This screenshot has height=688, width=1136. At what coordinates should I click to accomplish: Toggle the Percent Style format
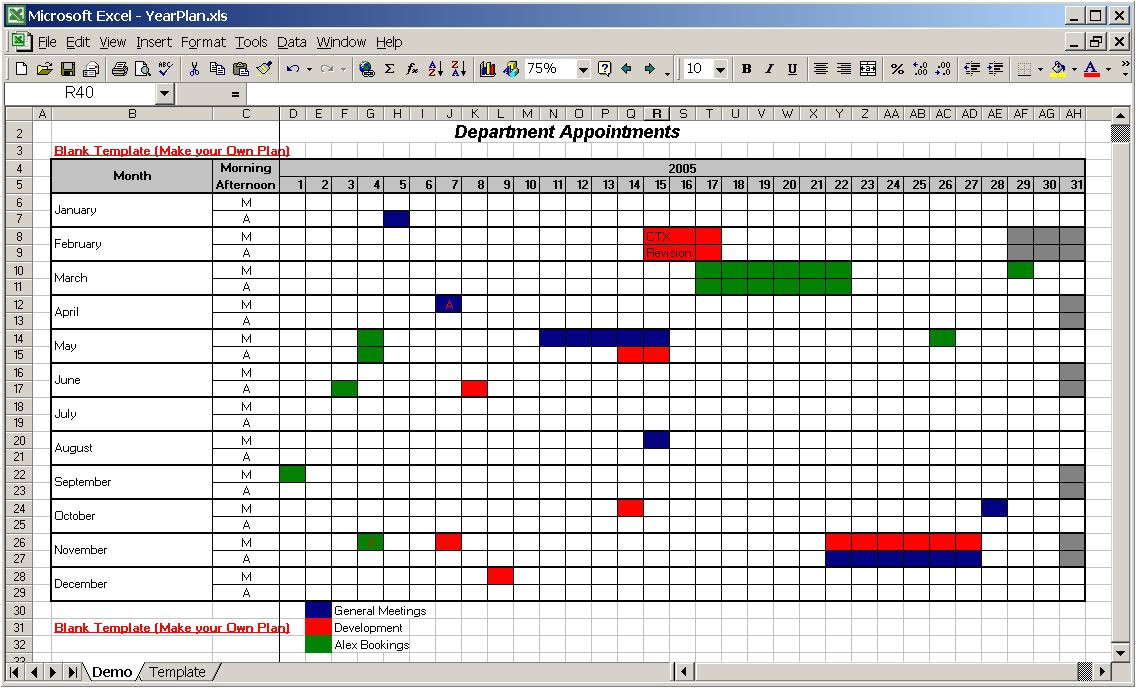[898, 69]
